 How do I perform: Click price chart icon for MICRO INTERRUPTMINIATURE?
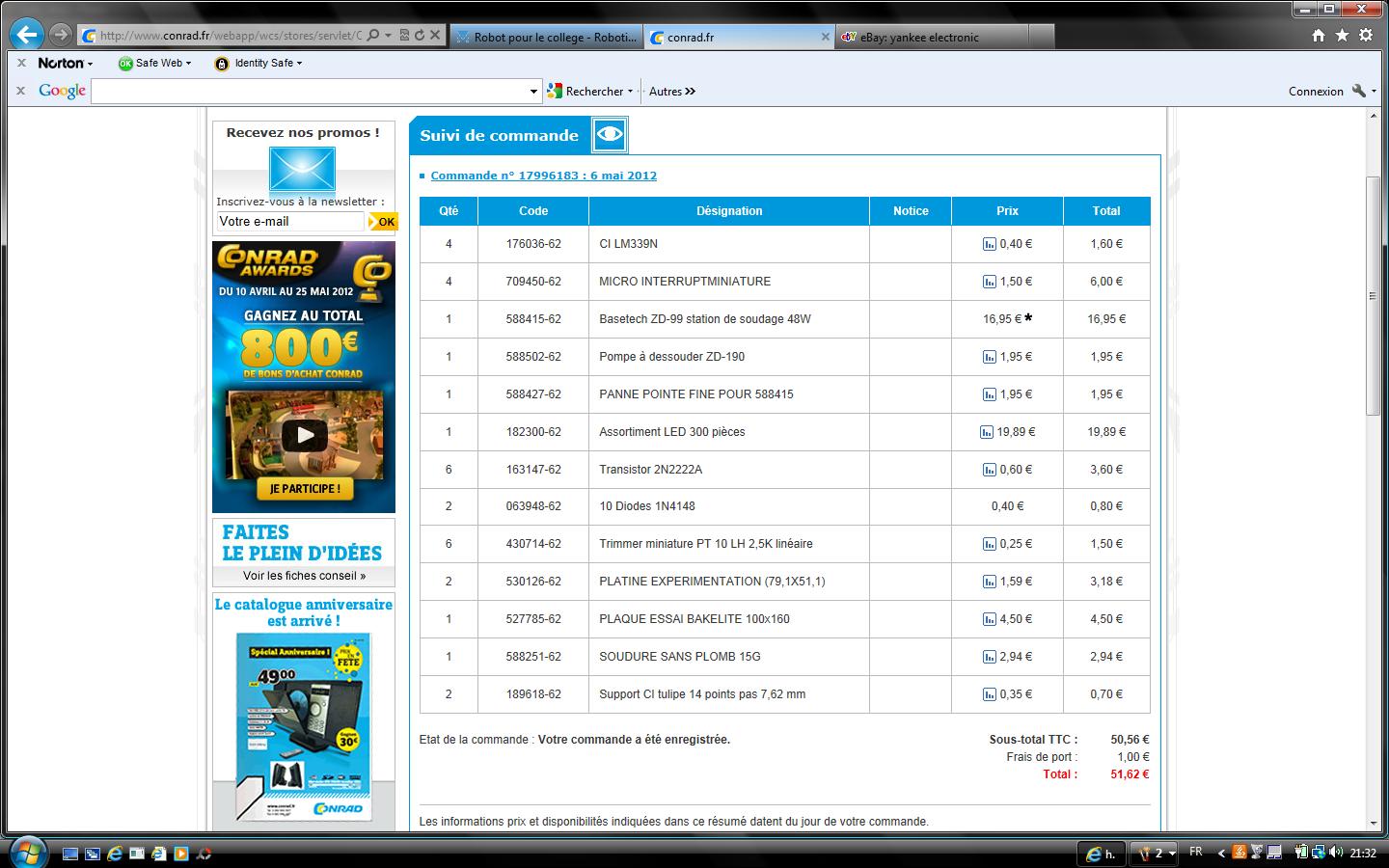989,282
